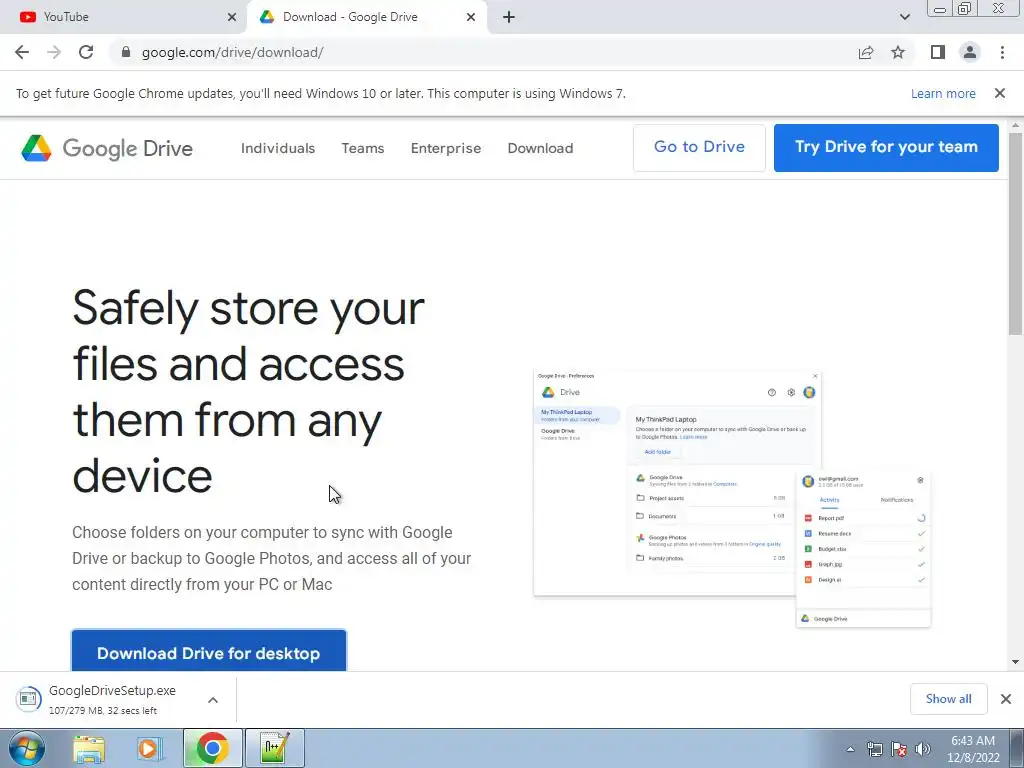The width and height of the screenshot is (1024, 768).
Task: Click Learn more in the update notice
Action: [943, 93]
